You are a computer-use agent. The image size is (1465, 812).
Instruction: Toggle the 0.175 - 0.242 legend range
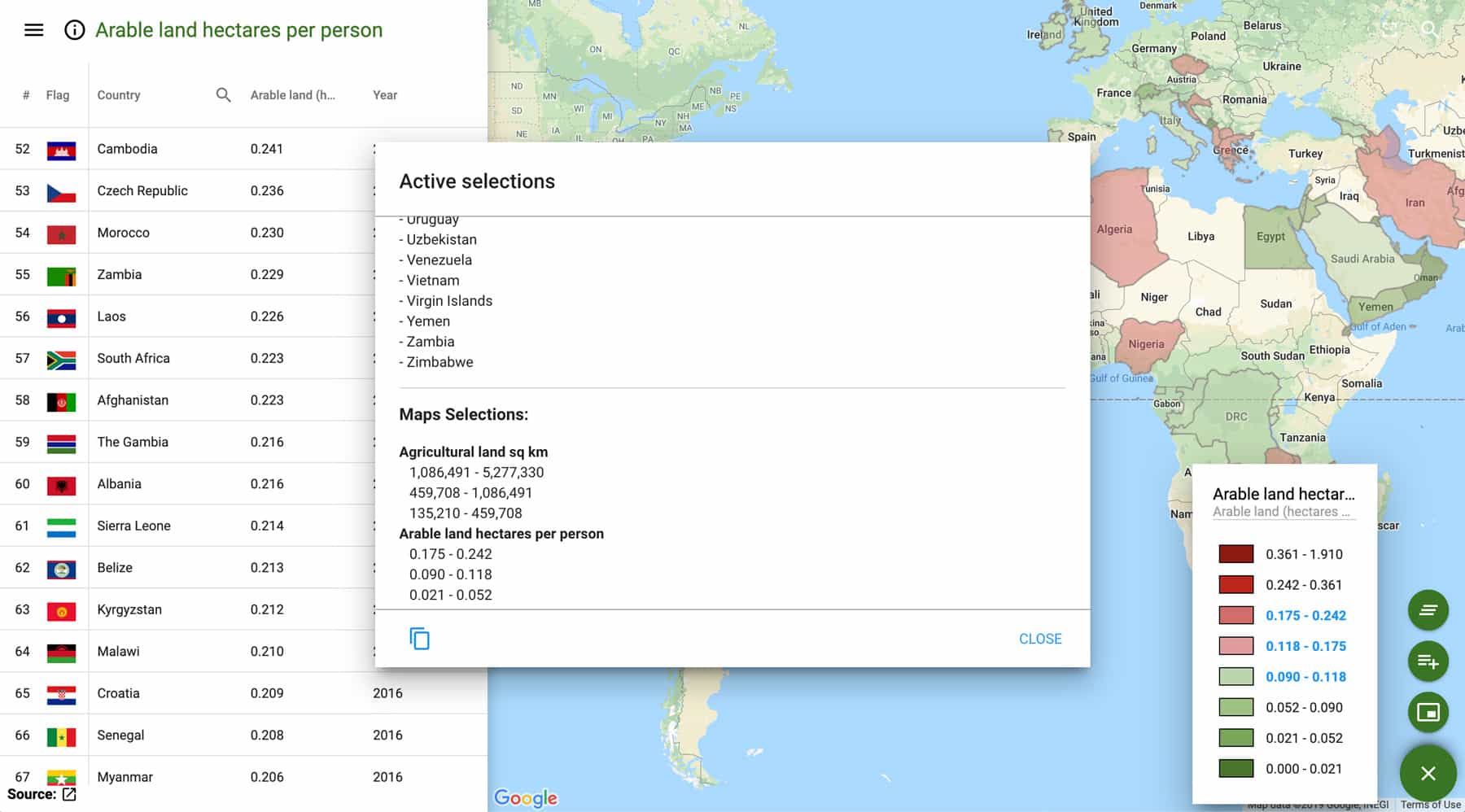click(x=1305, y=616)
